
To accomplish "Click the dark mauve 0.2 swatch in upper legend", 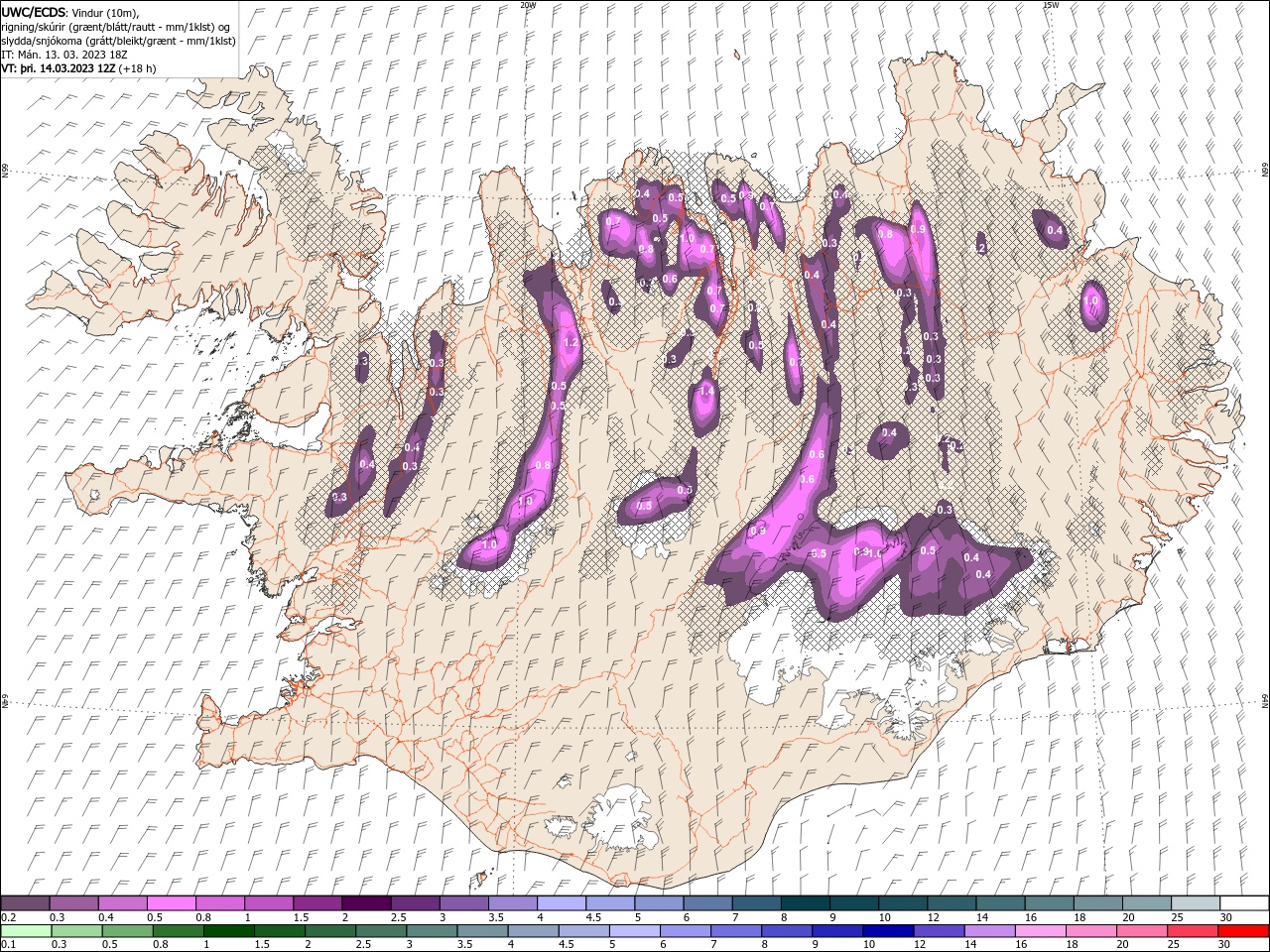I will 25,903.
